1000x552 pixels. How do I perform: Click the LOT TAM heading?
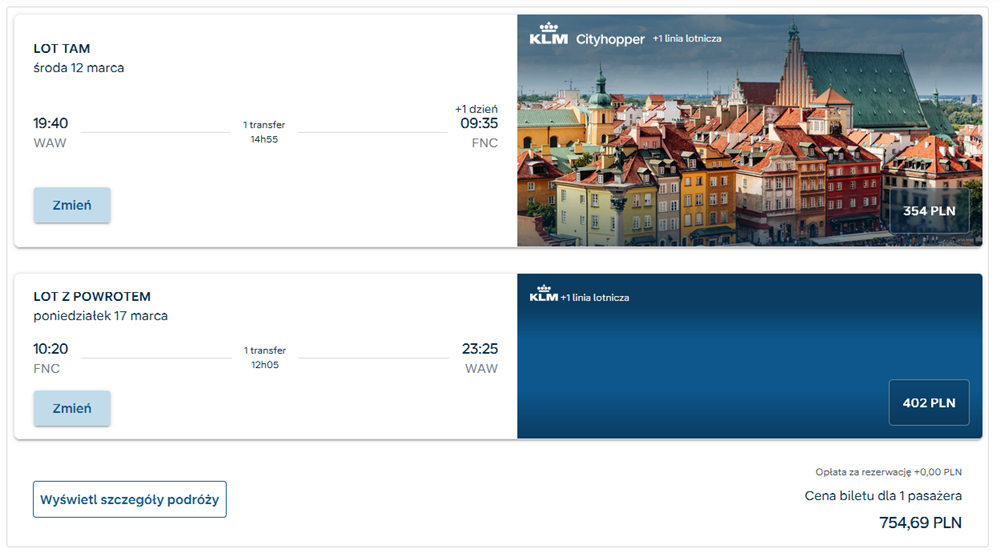click(x=62, y=48)
